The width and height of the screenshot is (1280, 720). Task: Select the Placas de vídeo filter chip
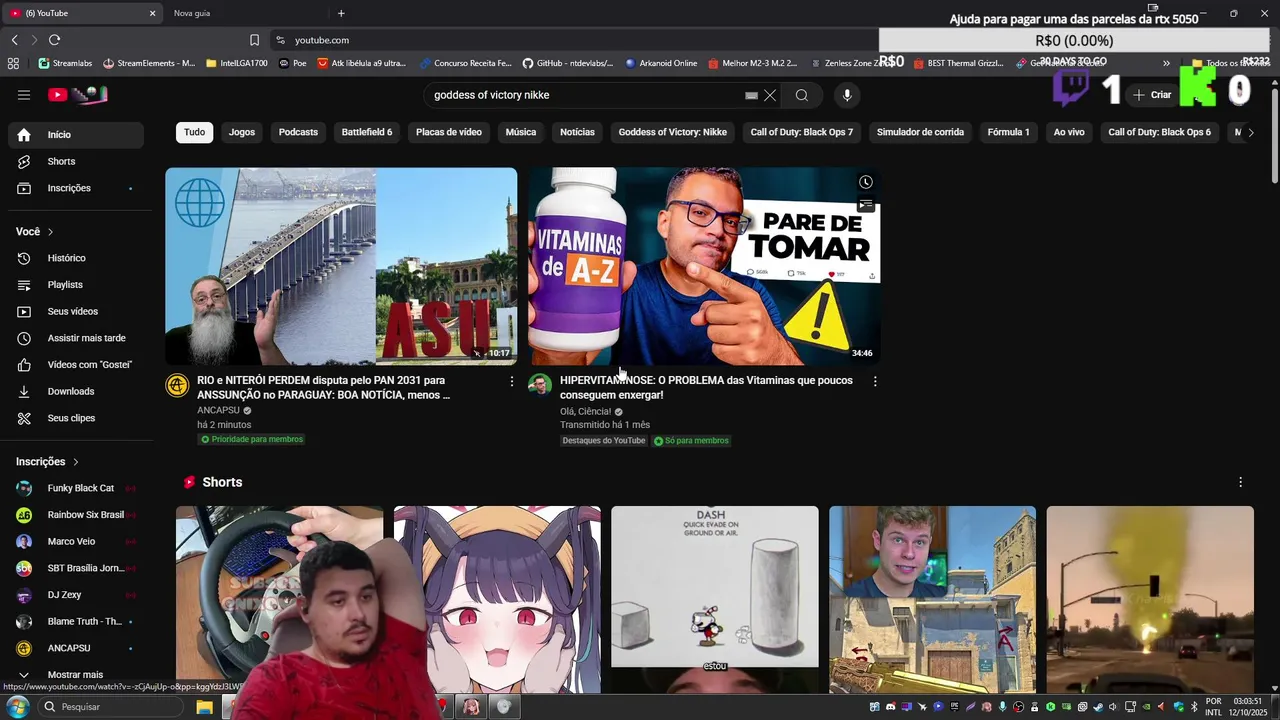pos(449,132)
